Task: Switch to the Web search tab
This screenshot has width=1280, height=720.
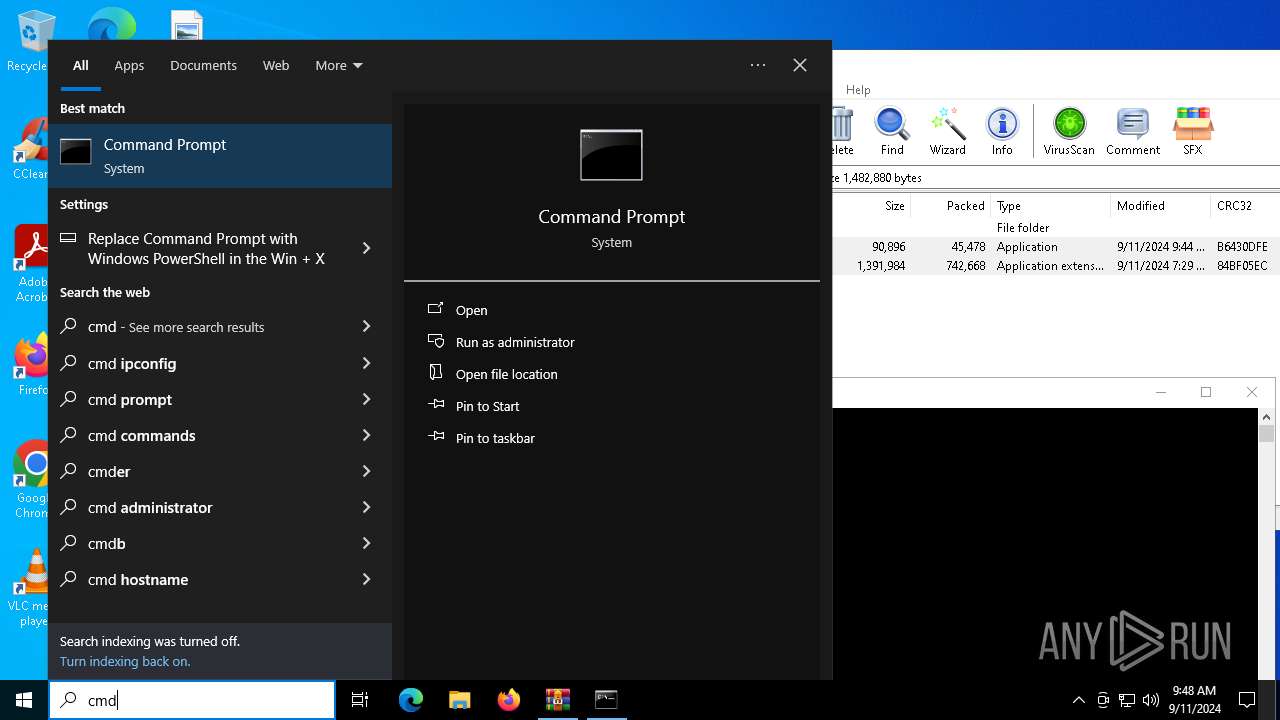Action: [276, 65]
